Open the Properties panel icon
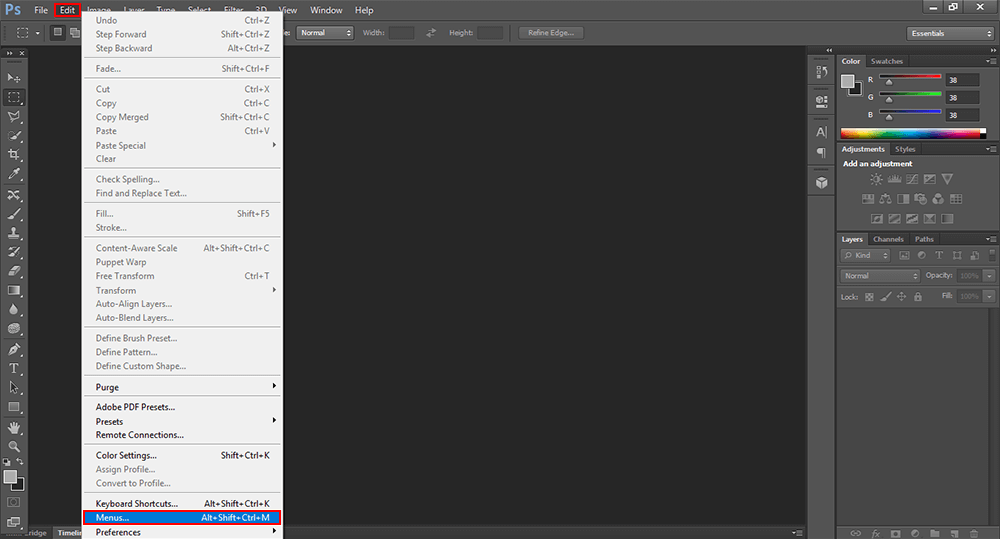This screenshot has height=539, width=1000. (821, 101)
